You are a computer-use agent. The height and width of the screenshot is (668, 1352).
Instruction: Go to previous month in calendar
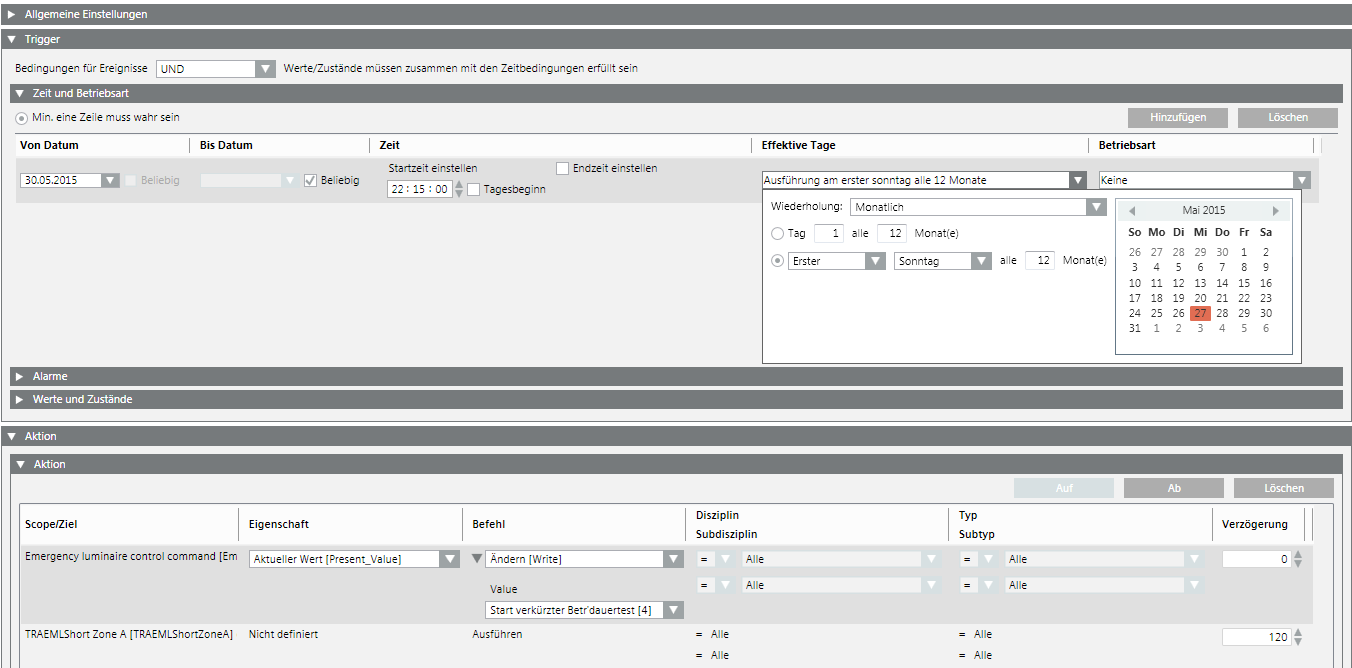tap(1132, 211)
